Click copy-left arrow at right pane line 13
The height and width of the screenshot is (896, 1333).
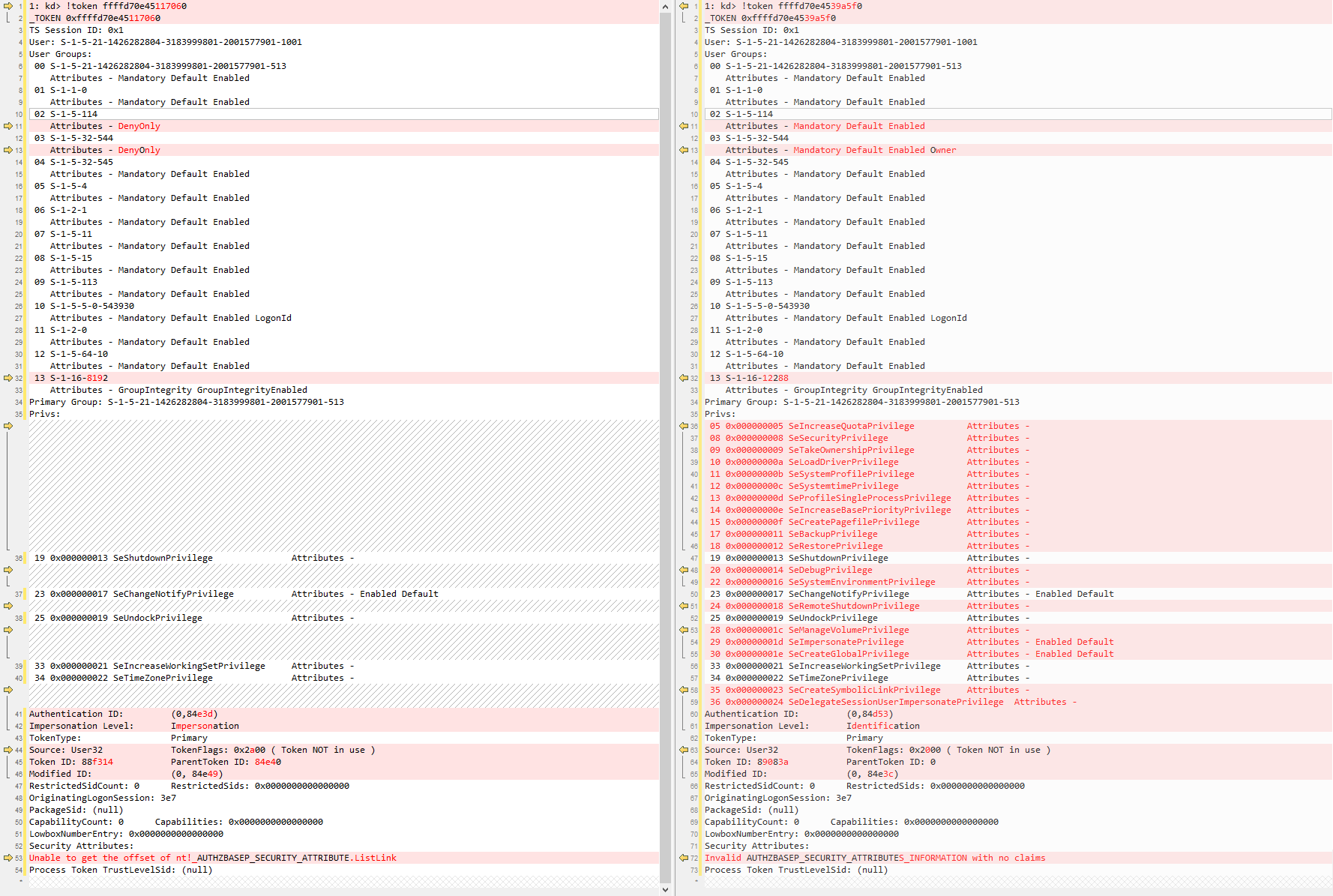684,150
